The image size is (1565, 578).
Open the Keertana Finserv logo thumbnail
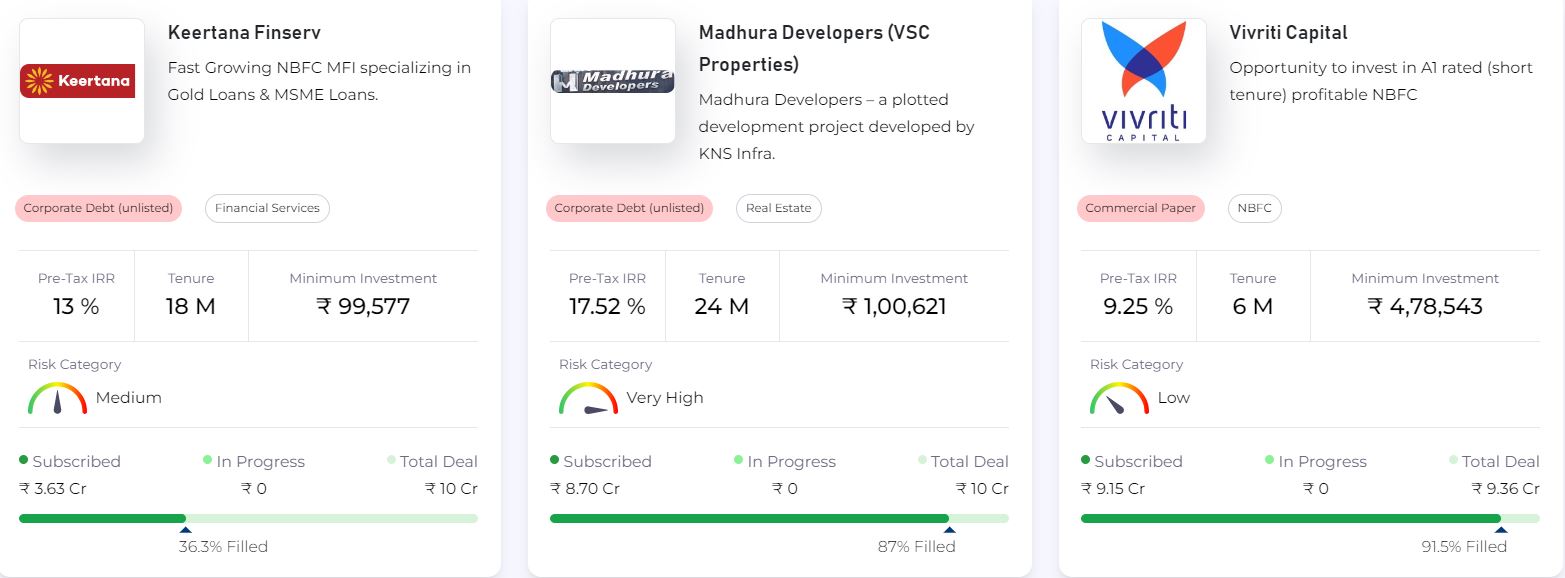[x=82, y=81]
